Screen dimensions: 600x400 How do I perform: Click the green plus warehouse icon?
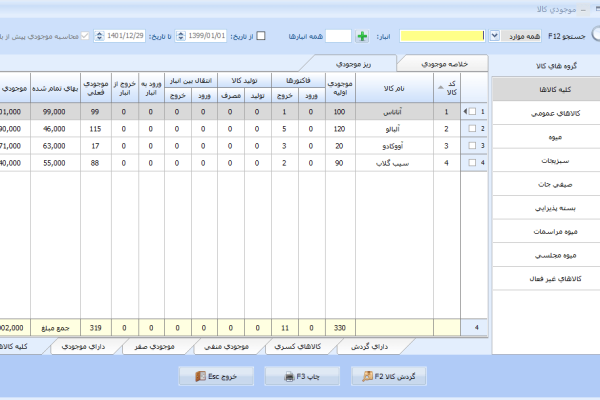click(362, 36)
